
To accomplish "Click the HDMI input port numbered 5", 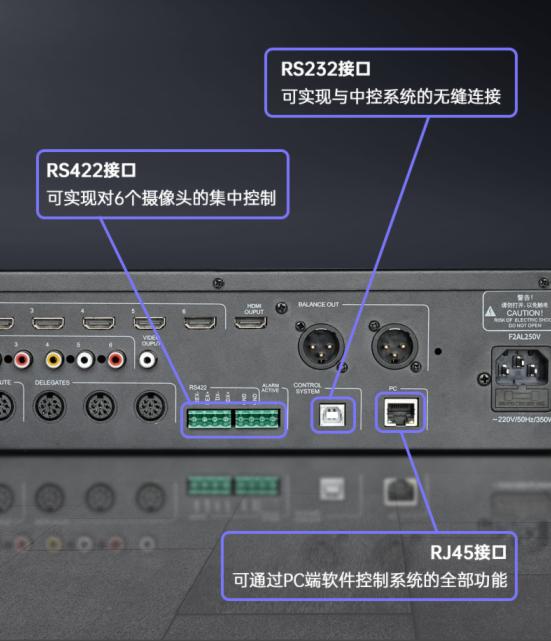I will (x=150, y=323).
